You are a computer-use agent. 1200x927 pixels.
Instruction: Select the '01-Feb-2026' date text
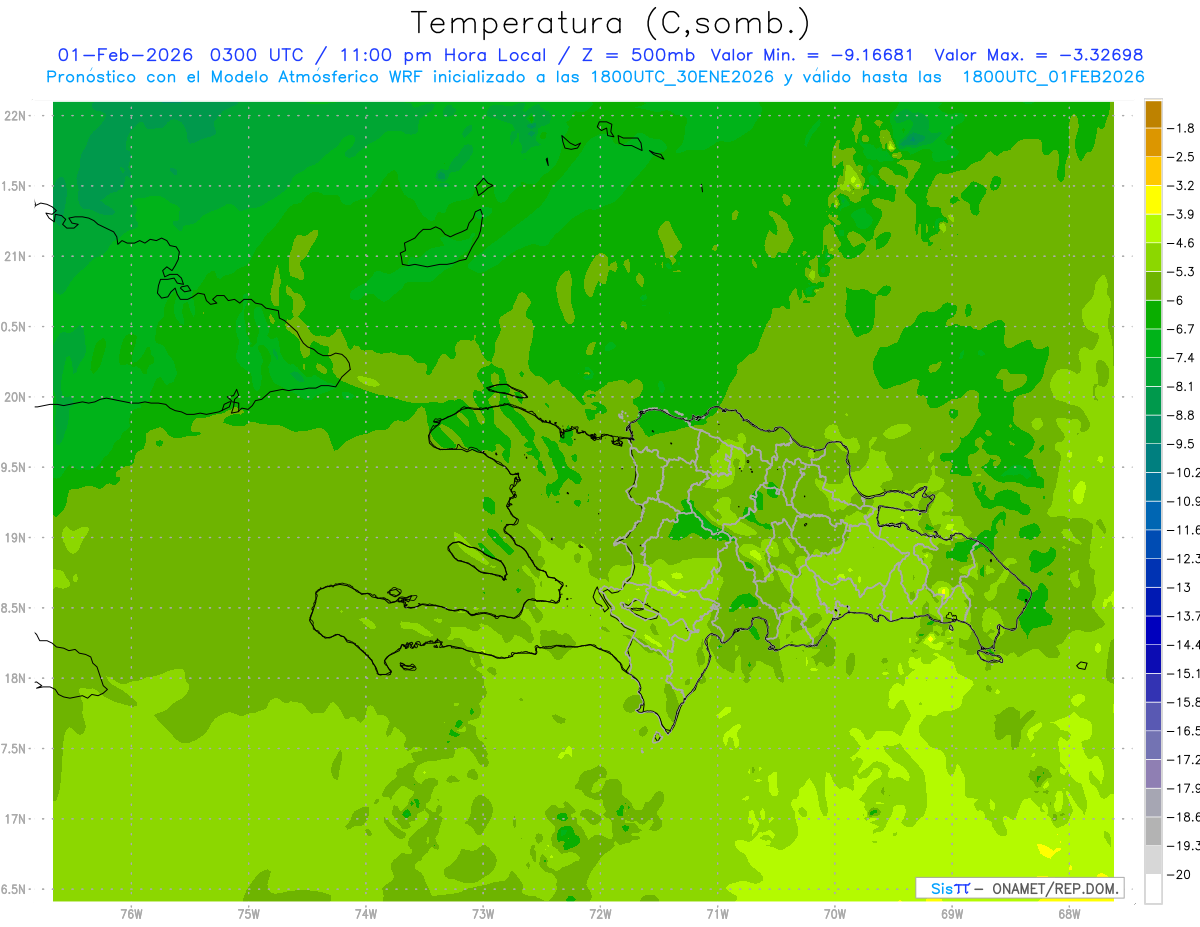coord(126,55)
